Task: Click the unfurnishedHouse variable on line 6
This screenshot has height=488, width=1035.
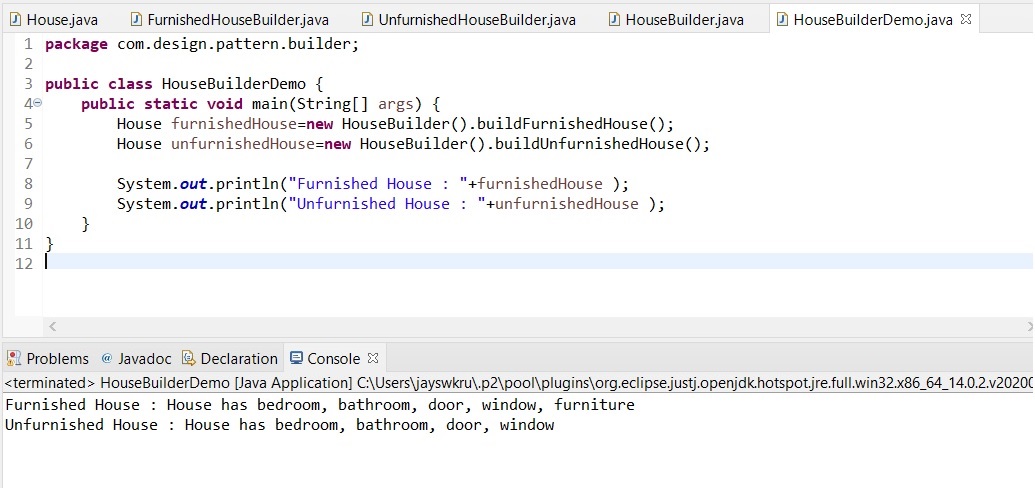Action: tap(243, 144)
